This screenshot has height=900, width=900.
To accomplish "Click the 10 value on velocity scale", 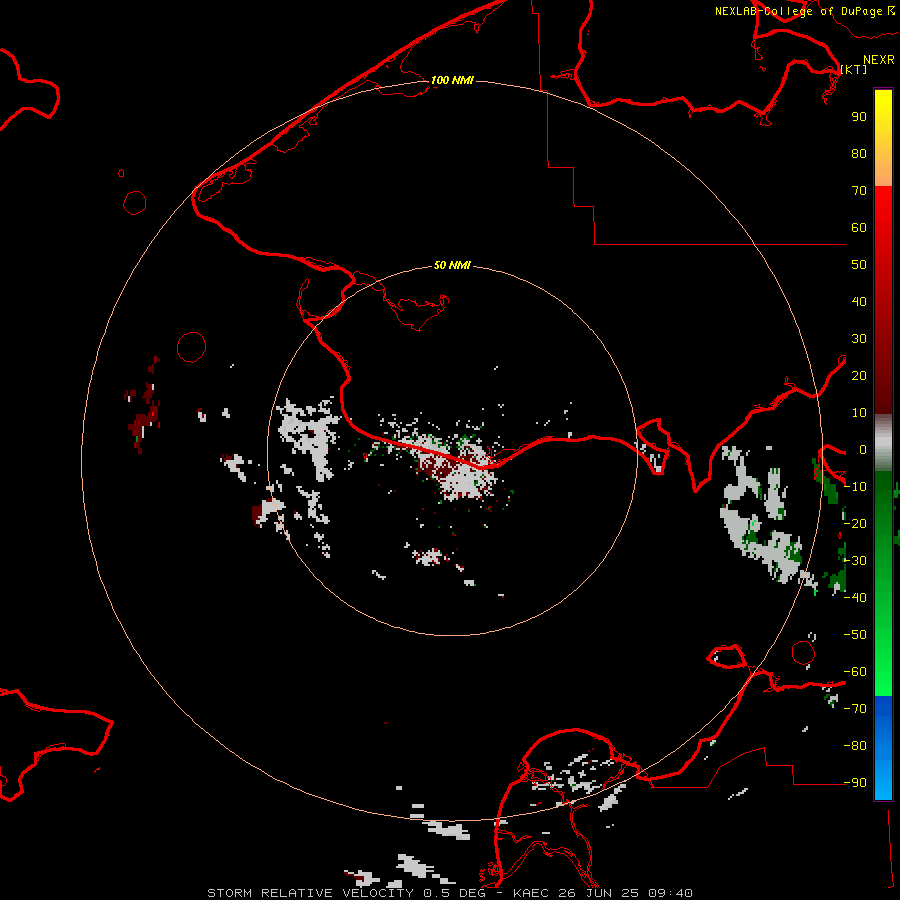I will (x=859, y=413).
